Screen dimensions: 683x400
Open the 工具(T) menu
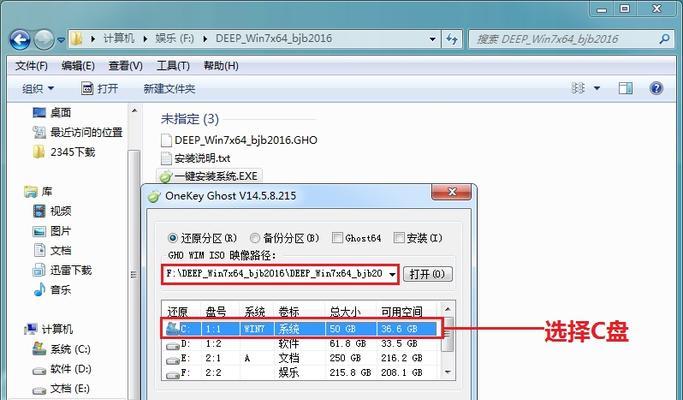click(x=173, y=66)
